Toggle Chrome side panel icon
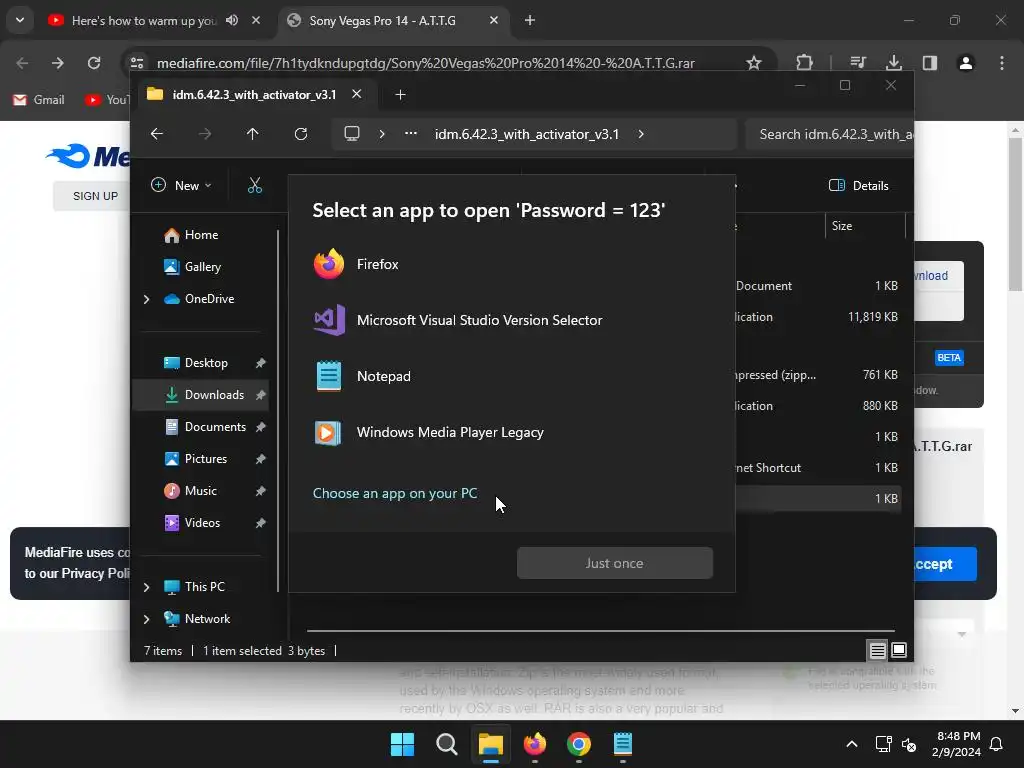Image resolution: width=1024 pixels, height=768 pixels. [929, 63]
